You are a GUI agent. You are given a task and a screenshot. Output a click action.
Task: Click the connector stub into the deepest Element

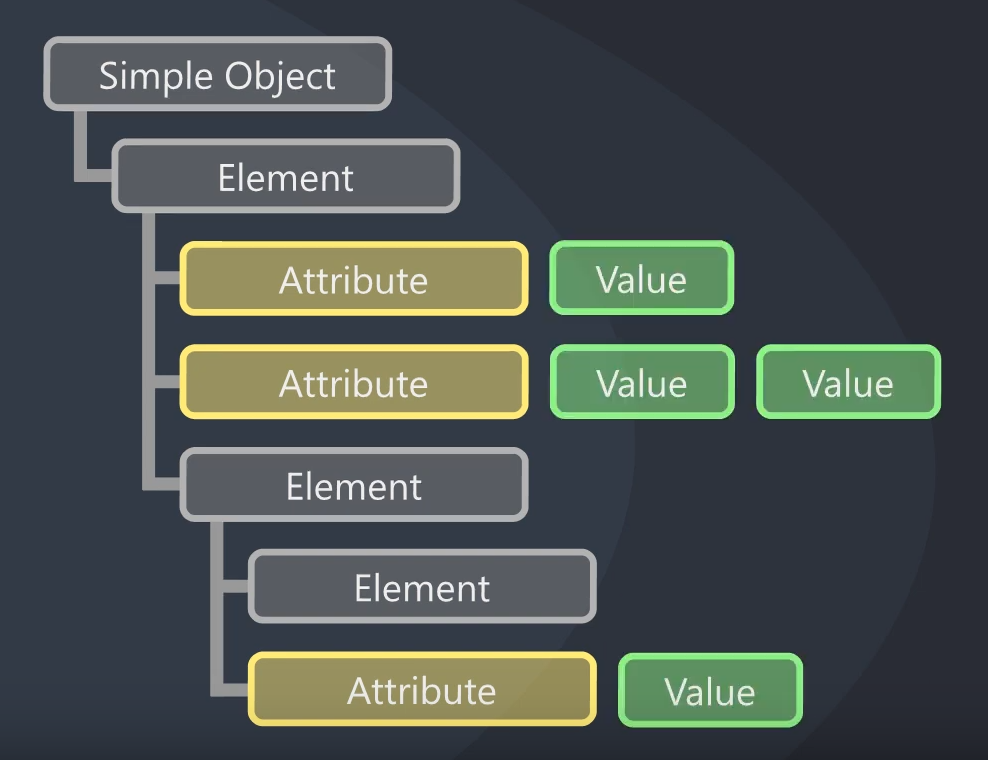point(236,587)
